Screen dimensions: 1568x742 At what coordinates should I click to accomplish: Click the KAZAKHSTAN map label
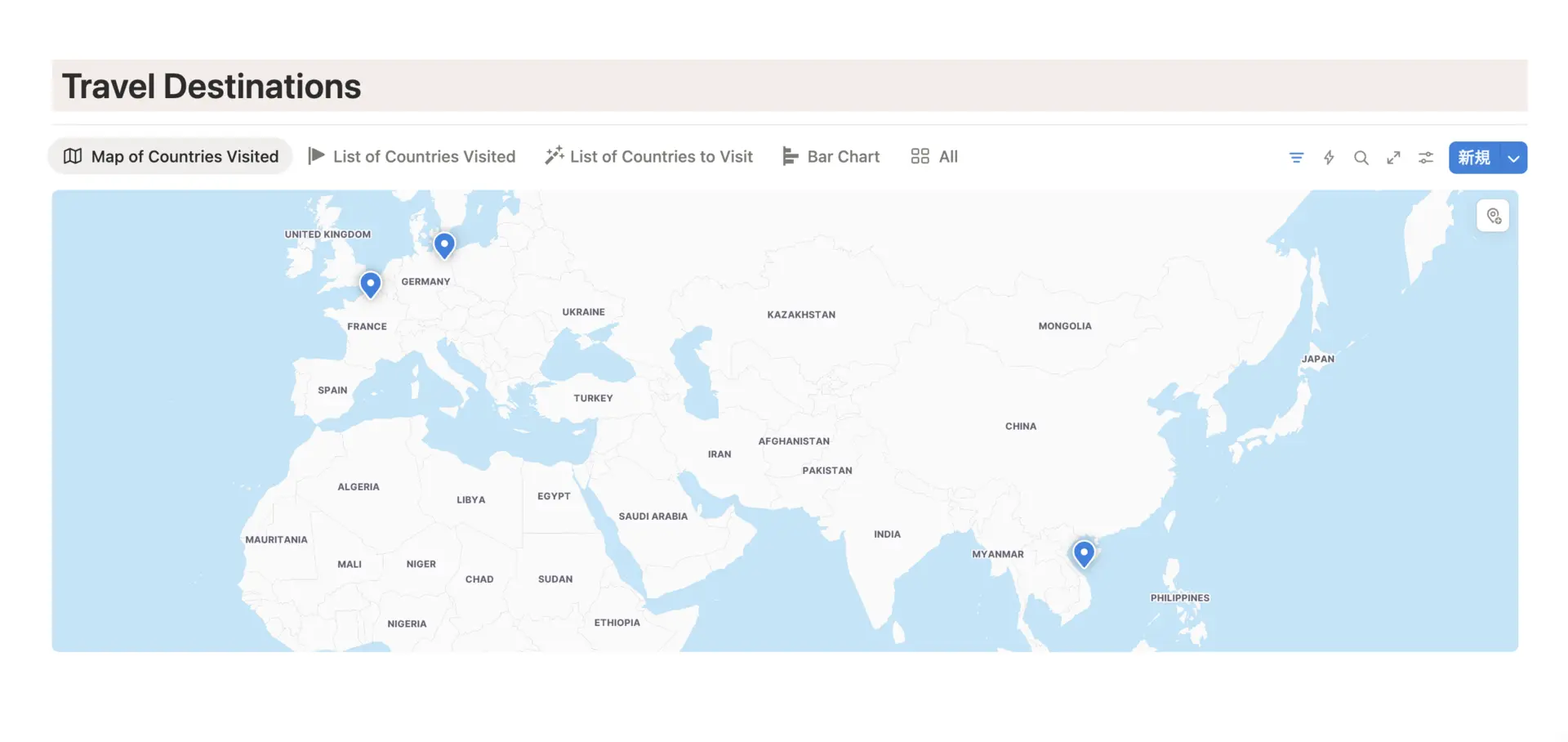[x=801, y=315]
